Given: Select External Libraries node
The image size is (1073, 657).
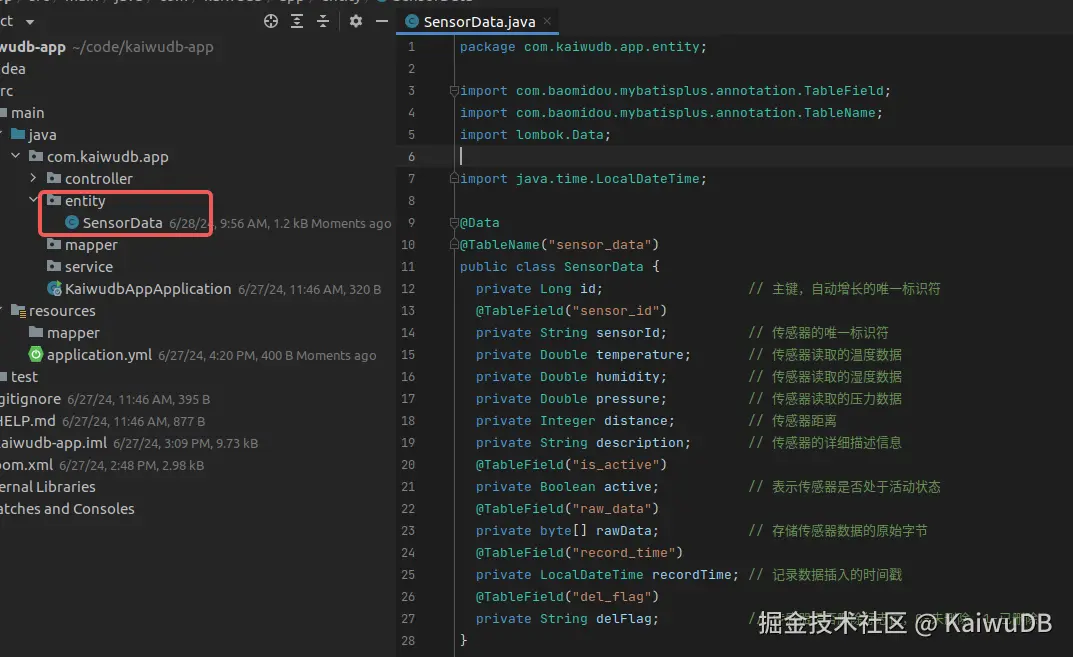Looking at the screenshot, I should 48,487.
